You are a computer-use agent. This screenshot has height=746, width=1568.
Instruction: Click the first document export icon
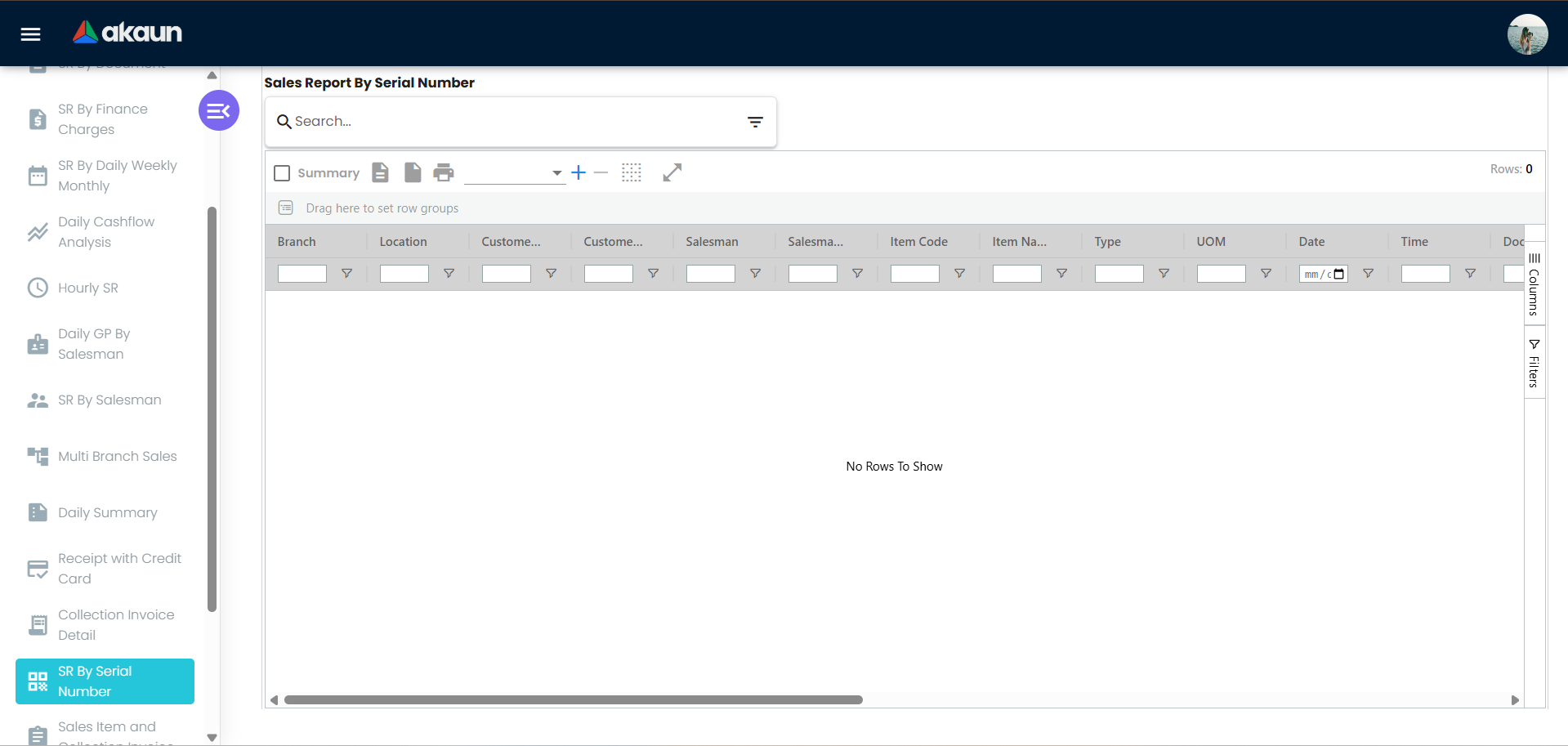pyautogui.click(x=380, y=172)
